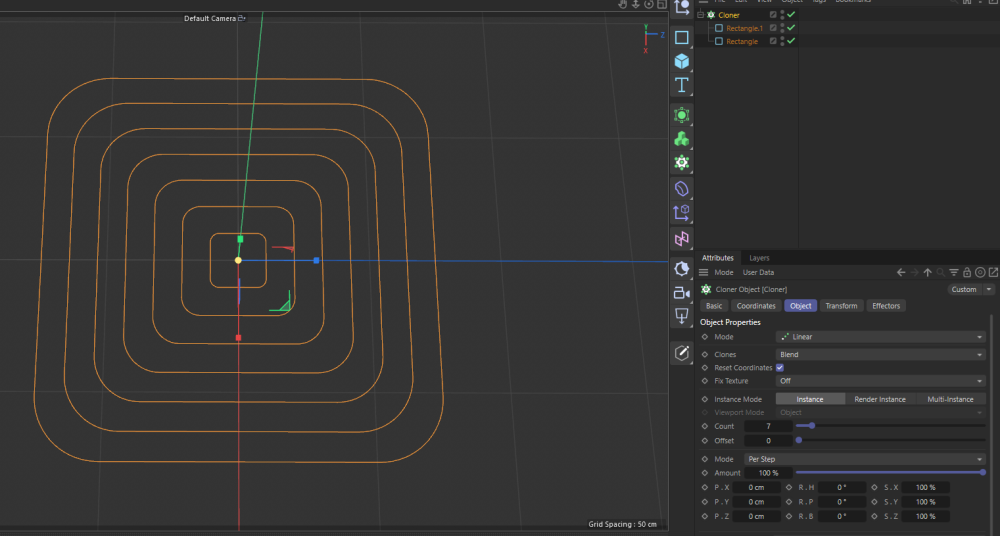
Task: Open the Per Step mode dropdown
Action: [865, 459]
